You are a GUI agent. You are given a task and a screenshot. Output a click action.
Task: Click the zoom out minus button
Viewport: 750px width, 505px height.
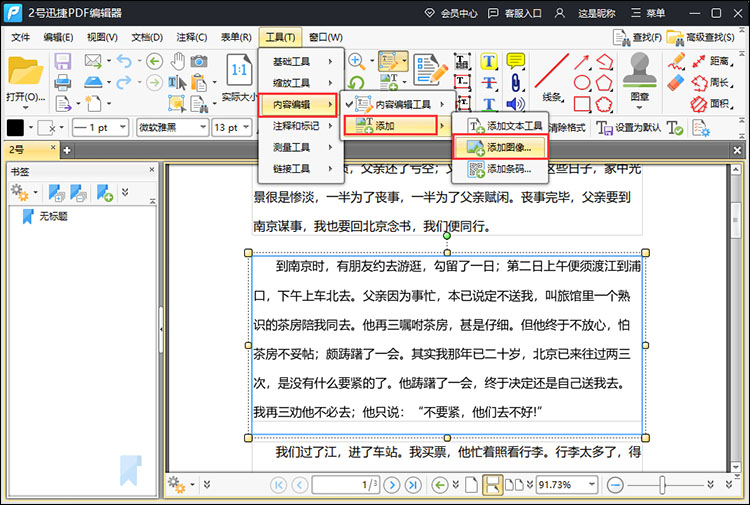[x=615, y=485]
